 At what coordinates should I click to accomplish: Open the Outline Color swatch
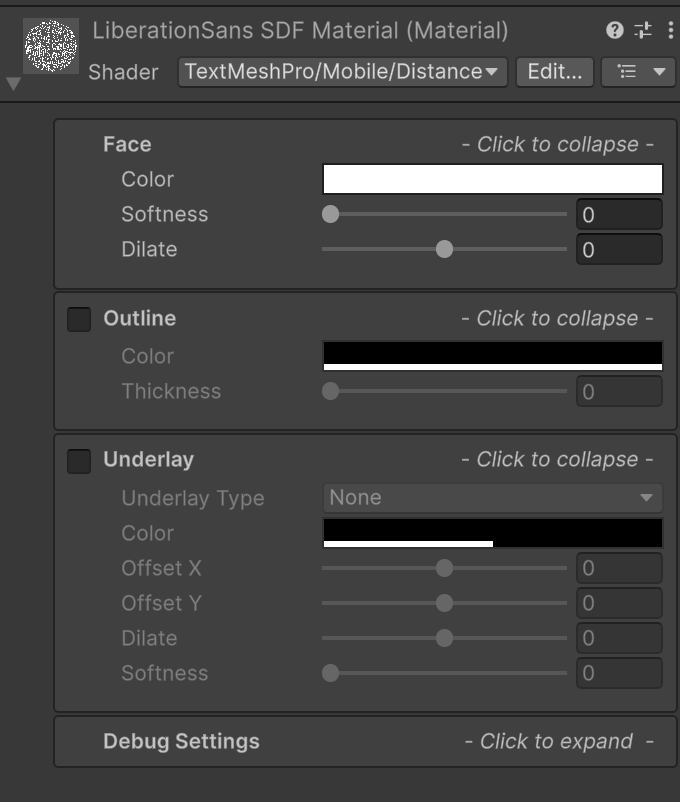coord(493,355)
